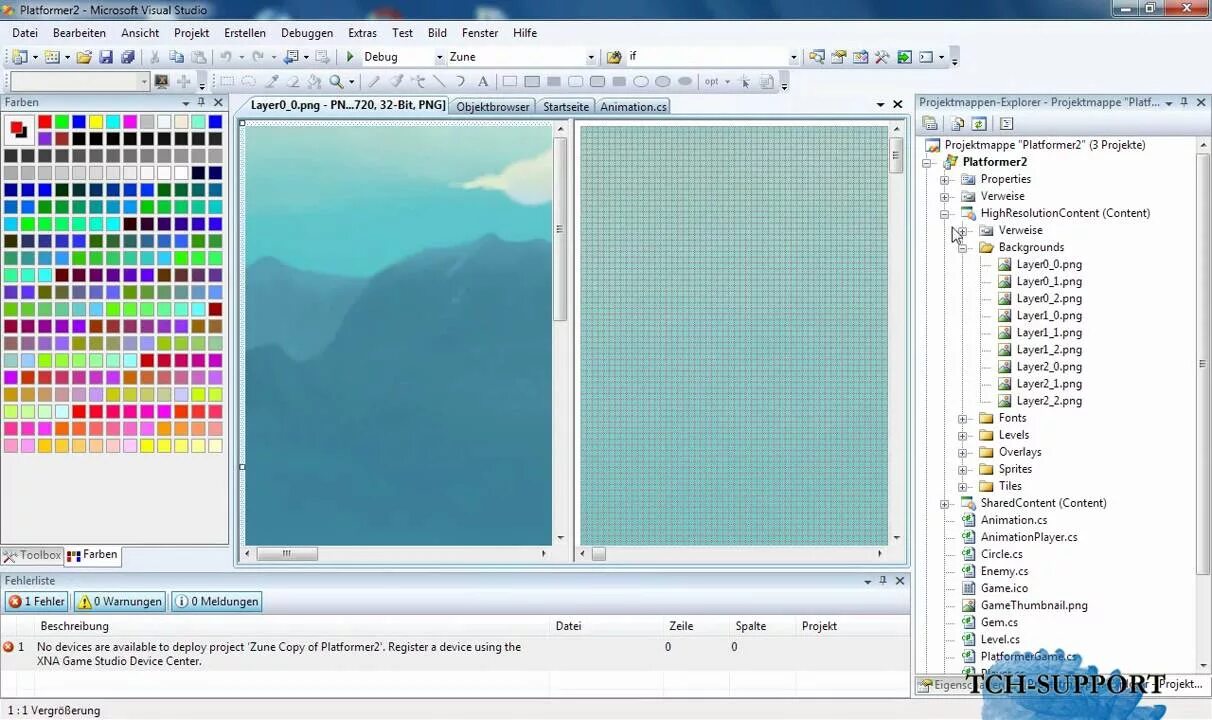Image resolution: width=1212 pixels, height=720 pixels.
Task: Expand the Fonts folder
Action: pyautogui.click(x=963, y=418)
